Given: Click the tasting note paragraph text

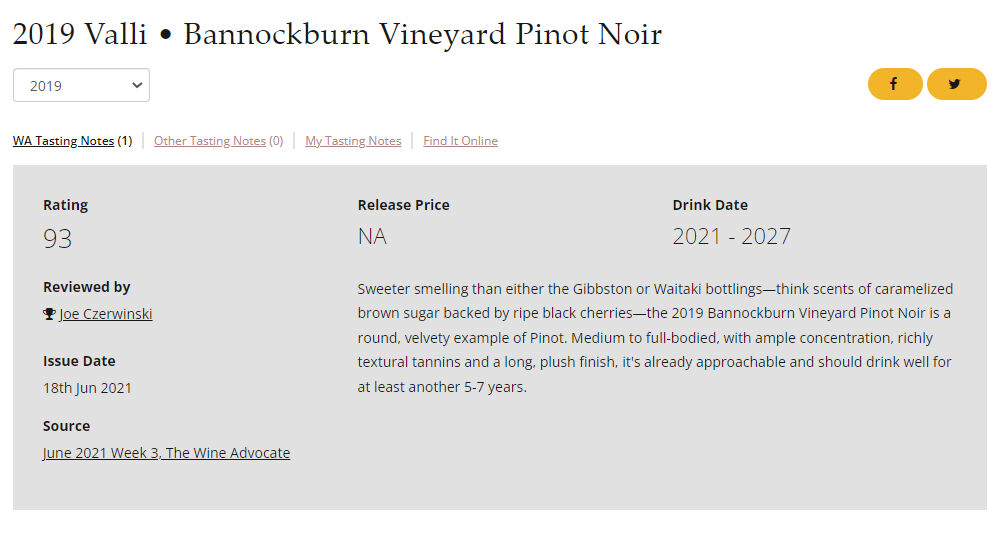Looking at the screenshot, I should click(x=655, y=337).
